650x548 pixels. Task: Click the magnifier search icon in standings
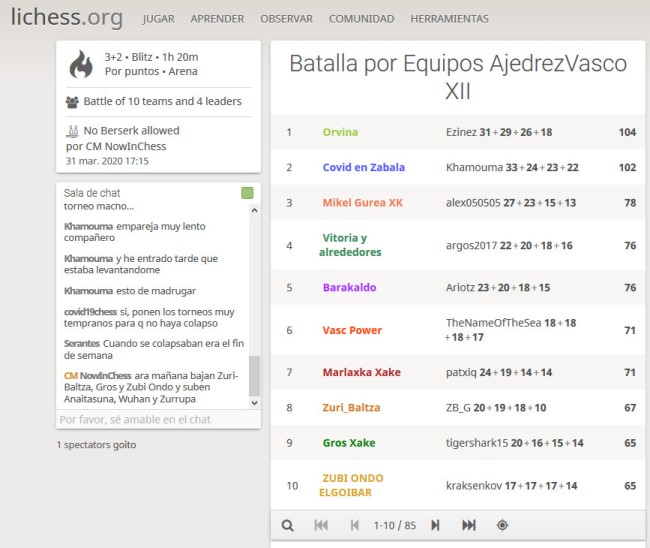coord(288,525)
